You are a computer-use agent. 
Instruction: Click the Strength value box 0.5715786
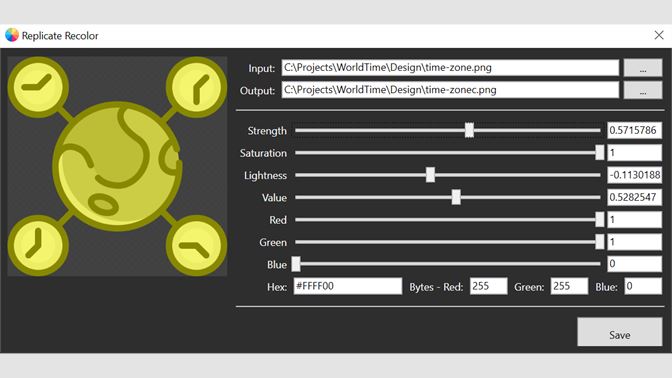tap(634, 130)
